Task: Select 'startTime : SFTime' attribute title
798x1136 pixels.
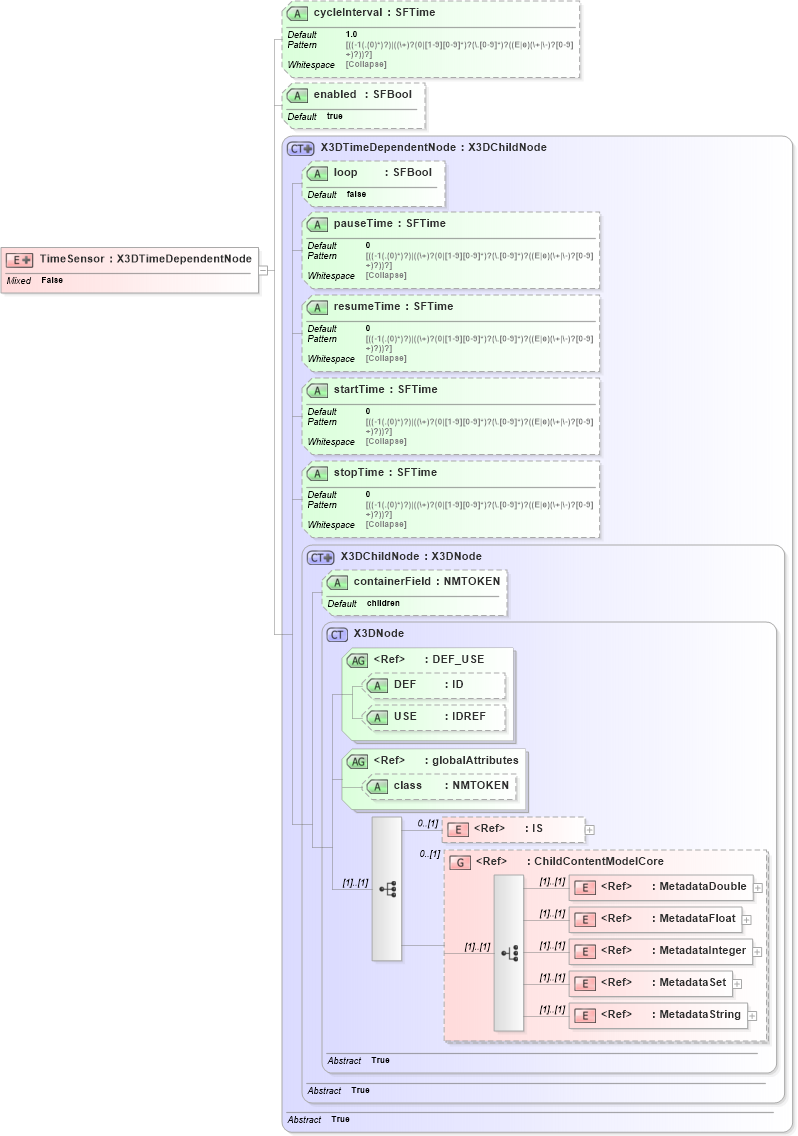Action: 386,389
